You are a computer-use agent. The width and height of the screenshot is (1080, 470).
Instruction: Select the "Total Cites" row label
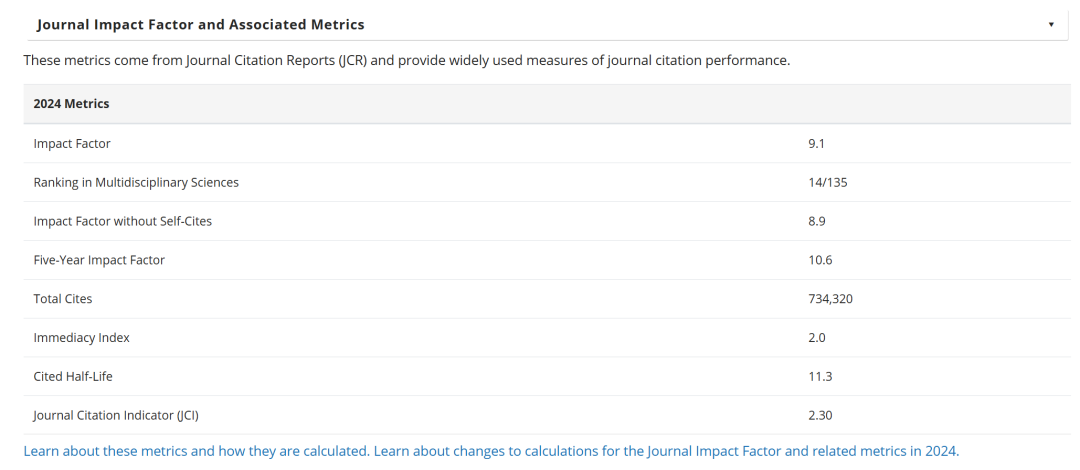pos(63,299)
